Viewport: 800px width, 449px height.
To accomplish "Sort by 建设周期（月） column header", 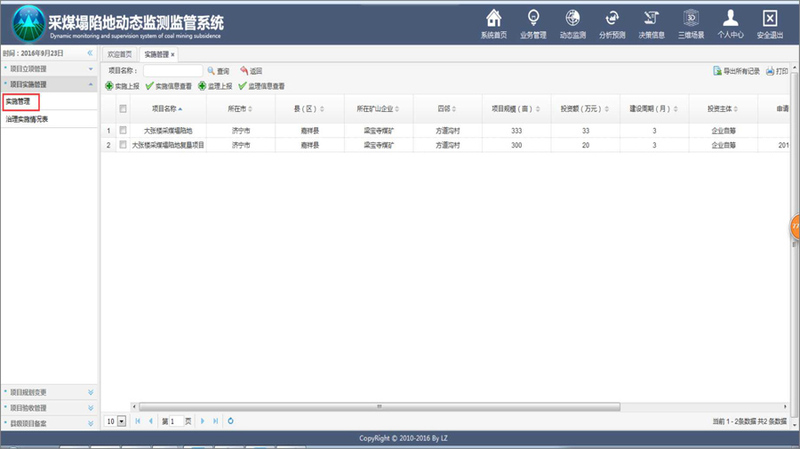I will point(654,109).
